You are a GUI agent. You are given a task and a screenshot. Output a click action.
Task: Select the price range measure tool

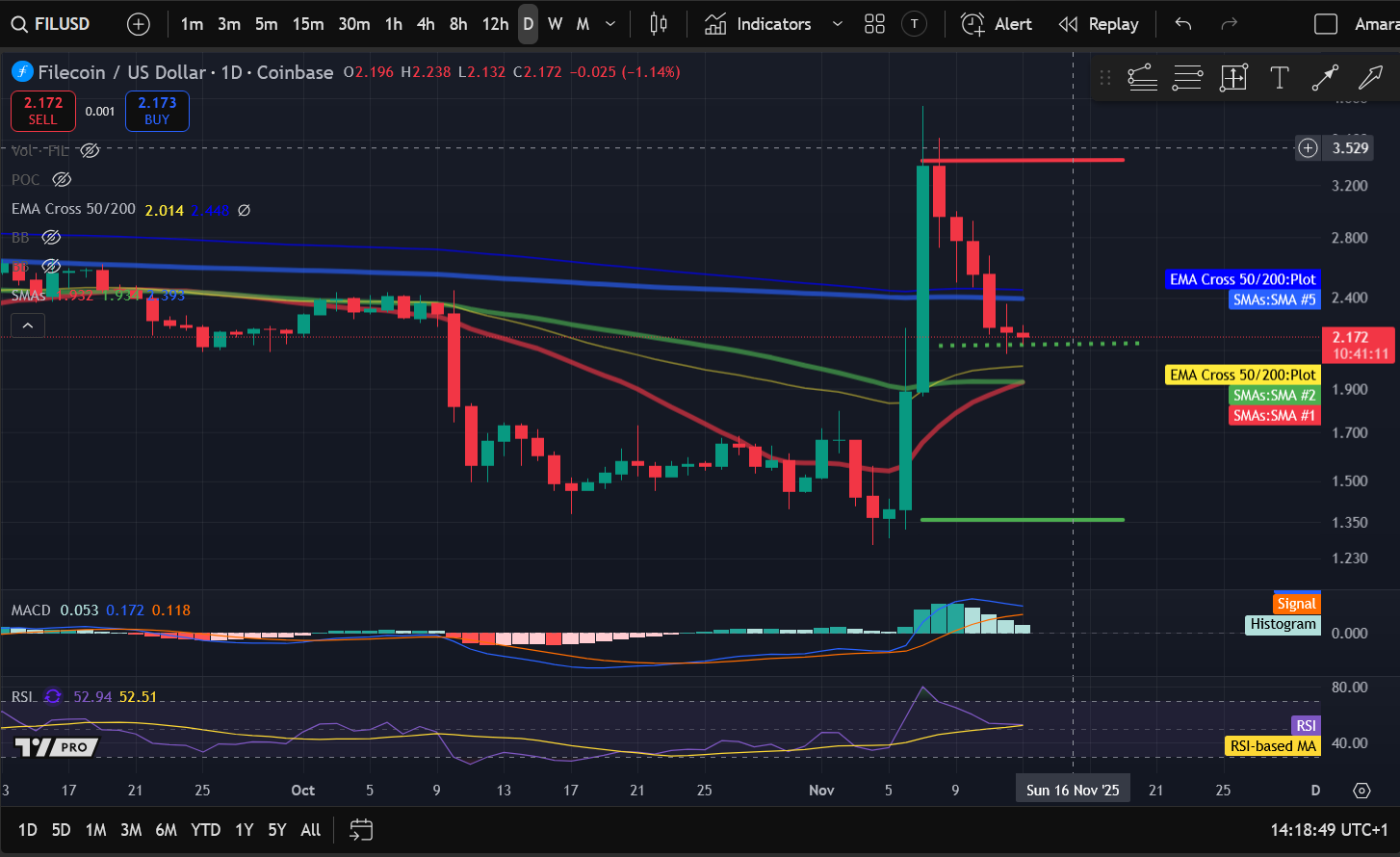tap(1233, 77)
